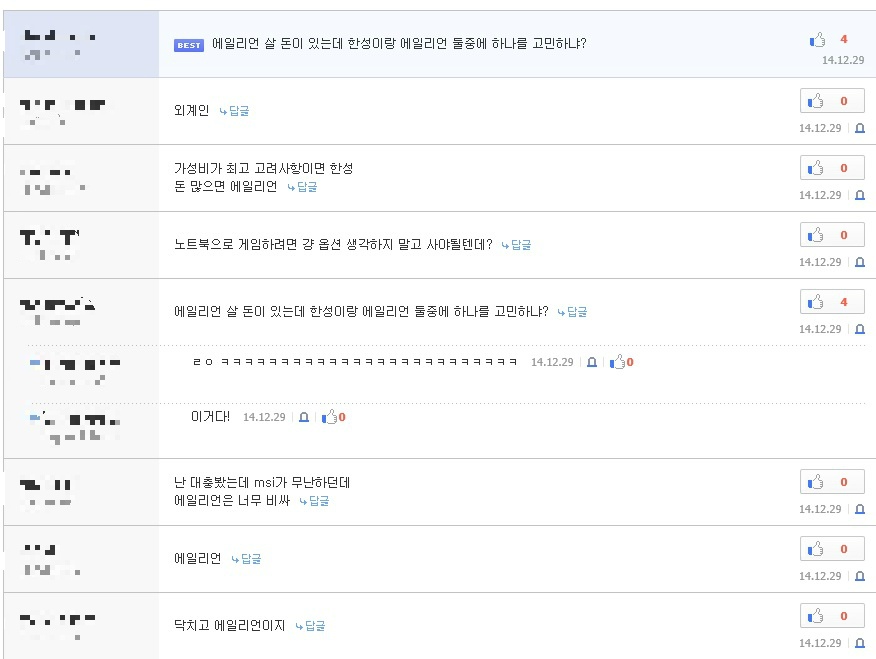The height and width of the screenshot is (659, 876).
Task: Reply to the '에일리언은 너무 비싸' comment
Action: [314, 501]
